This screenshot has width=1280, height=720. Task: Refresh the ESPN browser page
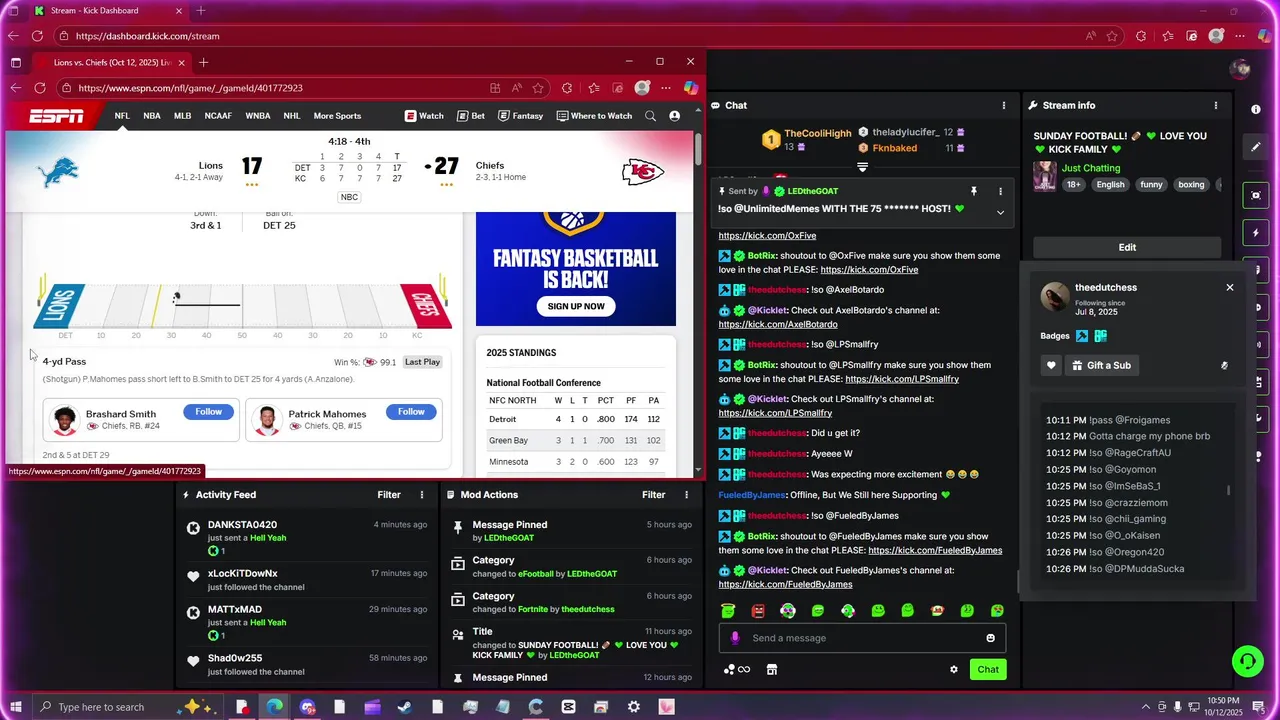pos(39,88)
